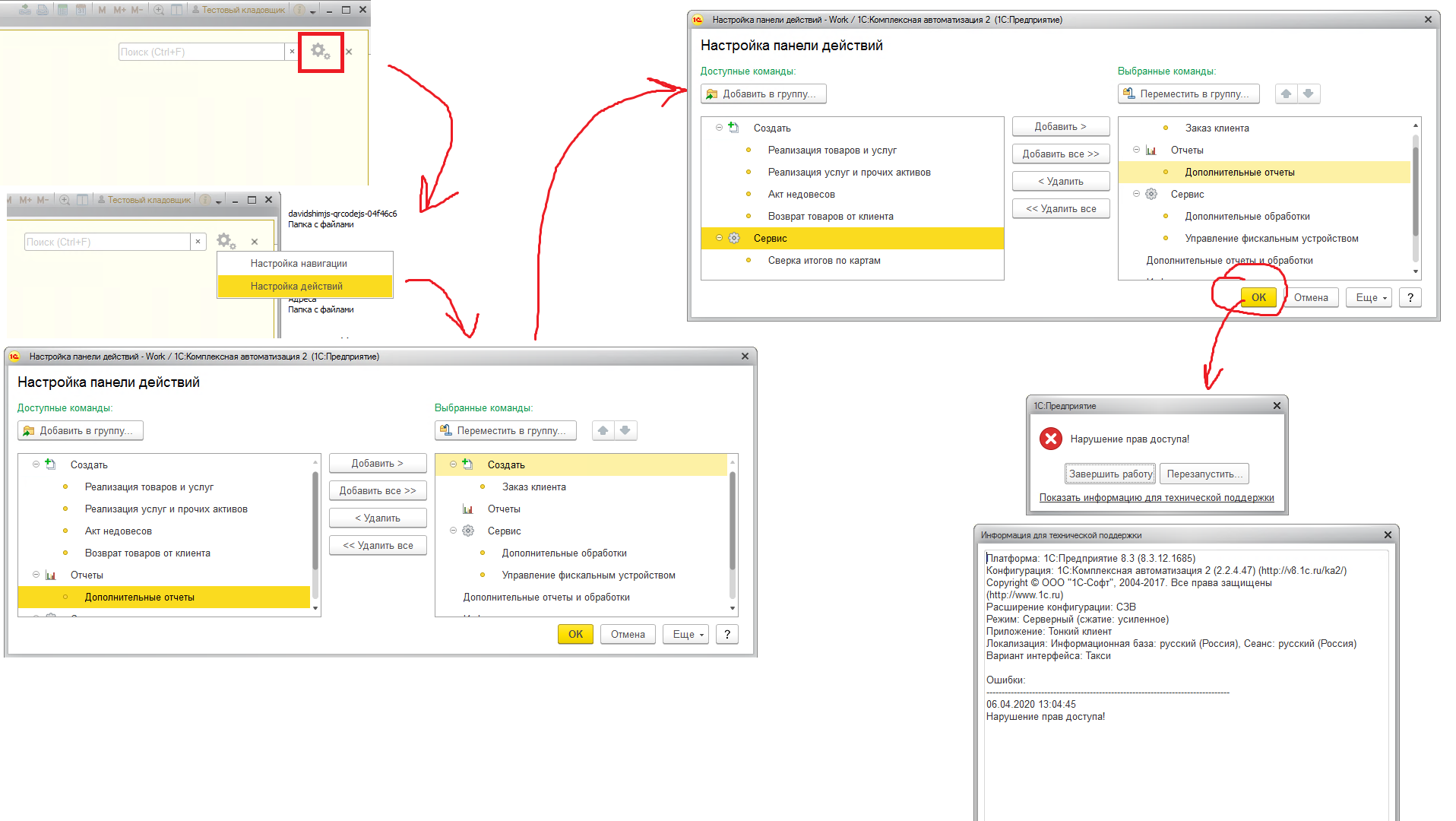Viewport: 1456px width, 821px height.
Task: Open help ? button in the upper dialog
Action: click(x=1410, y=297)
